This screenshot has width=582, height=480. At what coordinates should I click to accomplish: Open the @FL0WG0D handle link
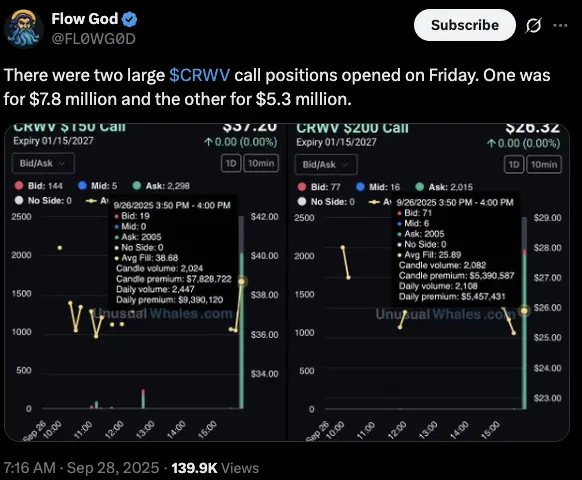tap(93, 39)
